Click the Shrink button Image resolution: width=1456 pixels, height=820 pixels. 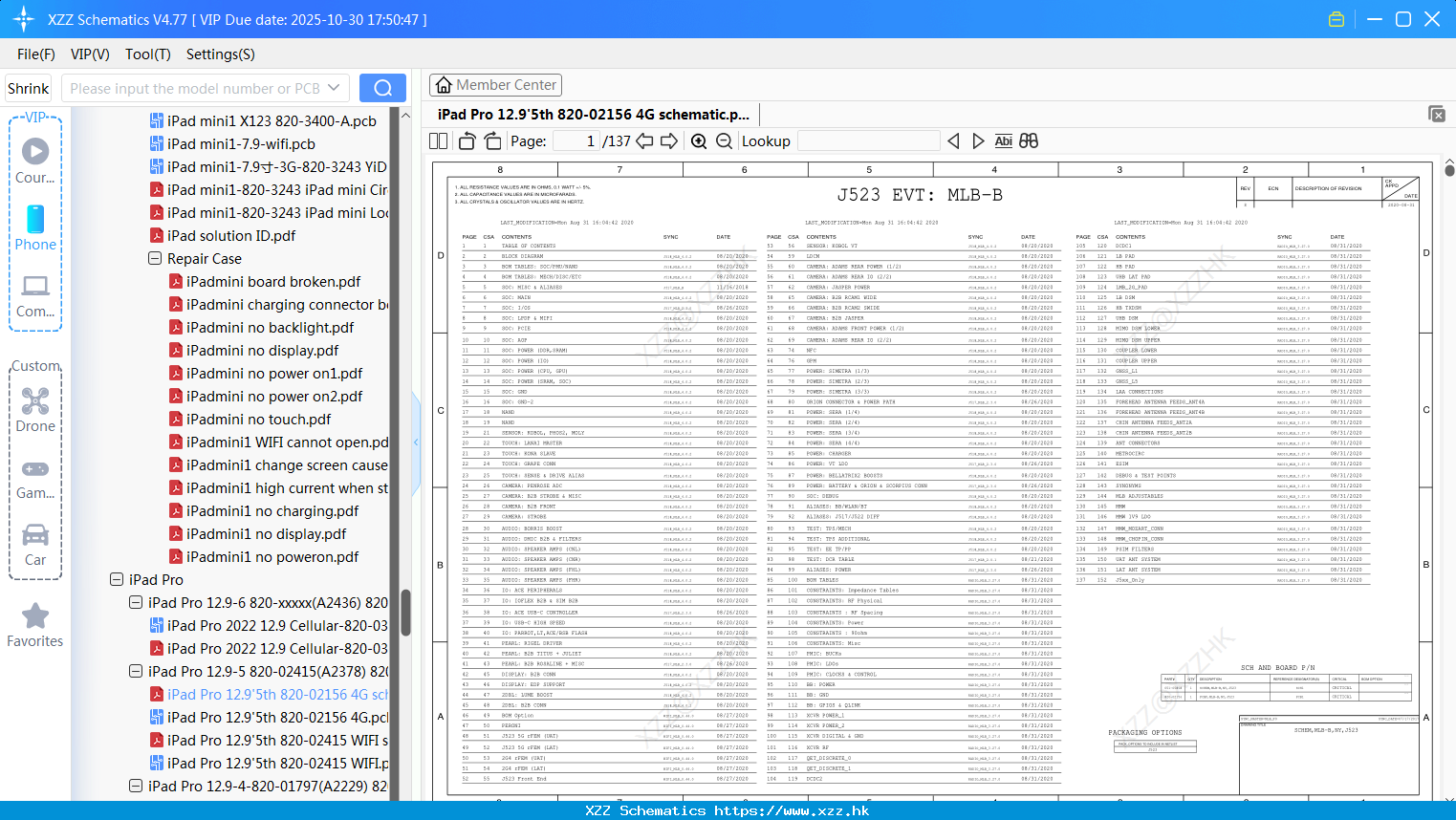point(29,88)
